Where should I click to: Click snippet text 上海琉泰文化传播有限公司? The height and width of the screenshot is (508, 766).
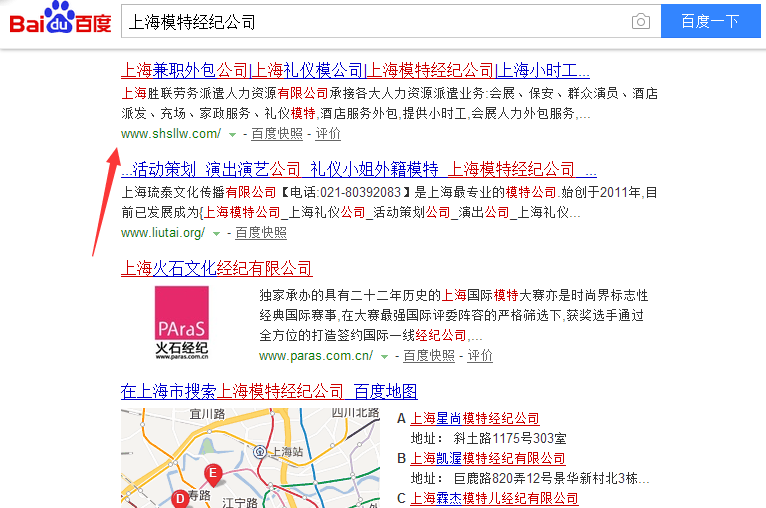point(199,192)
